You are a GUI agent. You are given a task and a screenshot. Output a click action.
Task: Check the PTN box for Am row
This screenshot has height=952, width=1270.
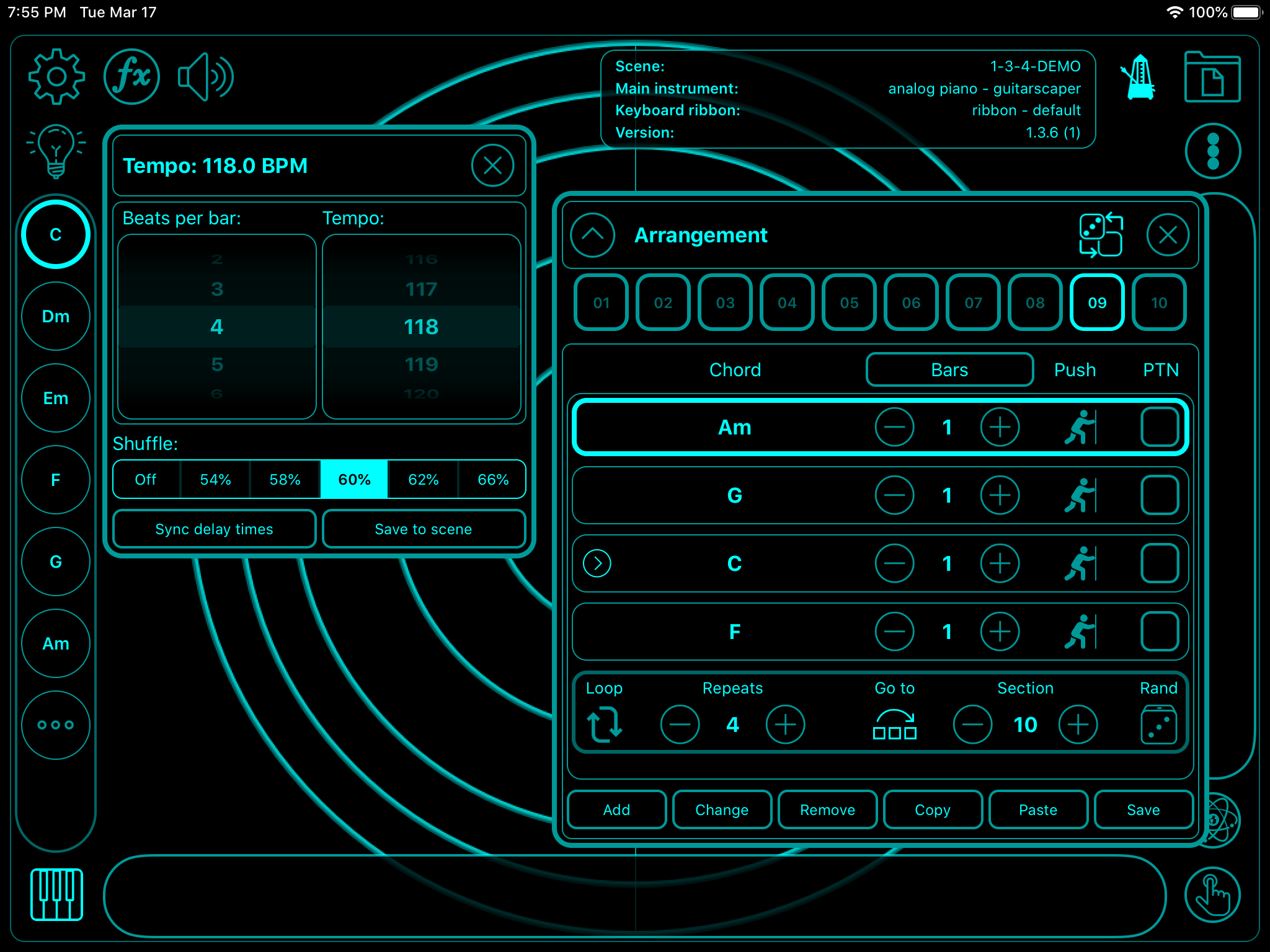1159,427
